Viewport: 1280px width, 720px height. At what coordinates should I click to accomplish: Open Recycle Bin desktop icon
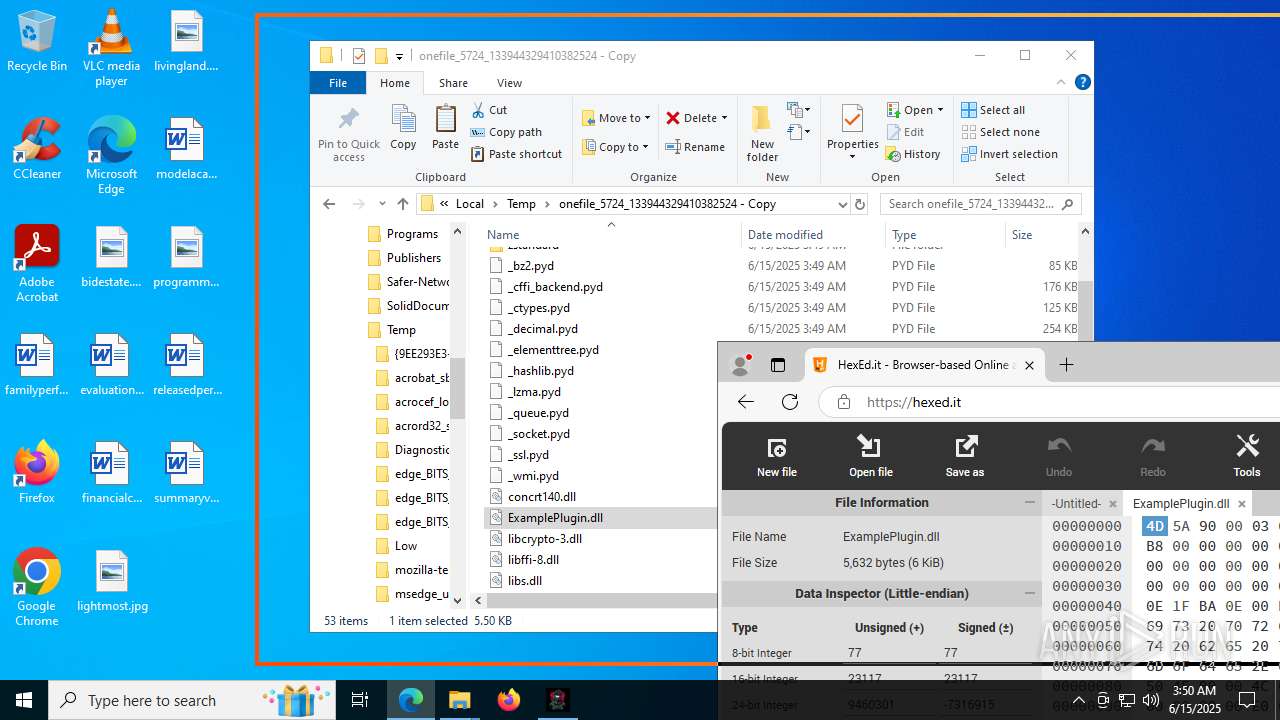[37, 41]
